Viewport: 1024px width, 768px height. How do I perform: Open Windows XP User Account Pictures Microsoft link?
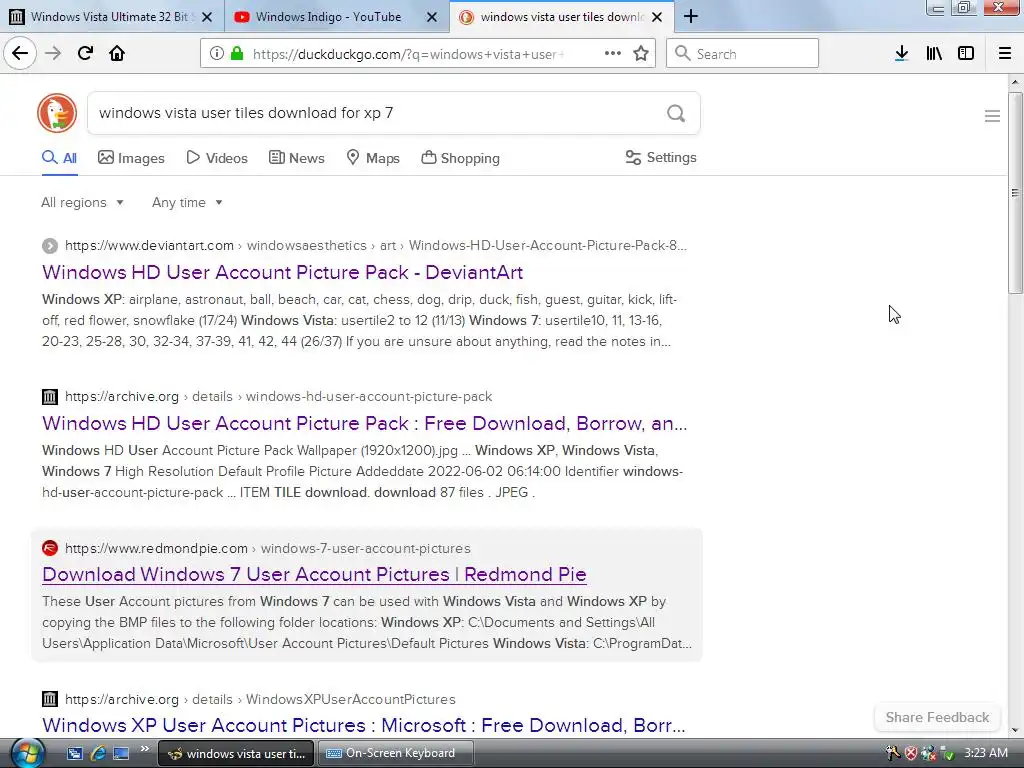coord(364,725)
